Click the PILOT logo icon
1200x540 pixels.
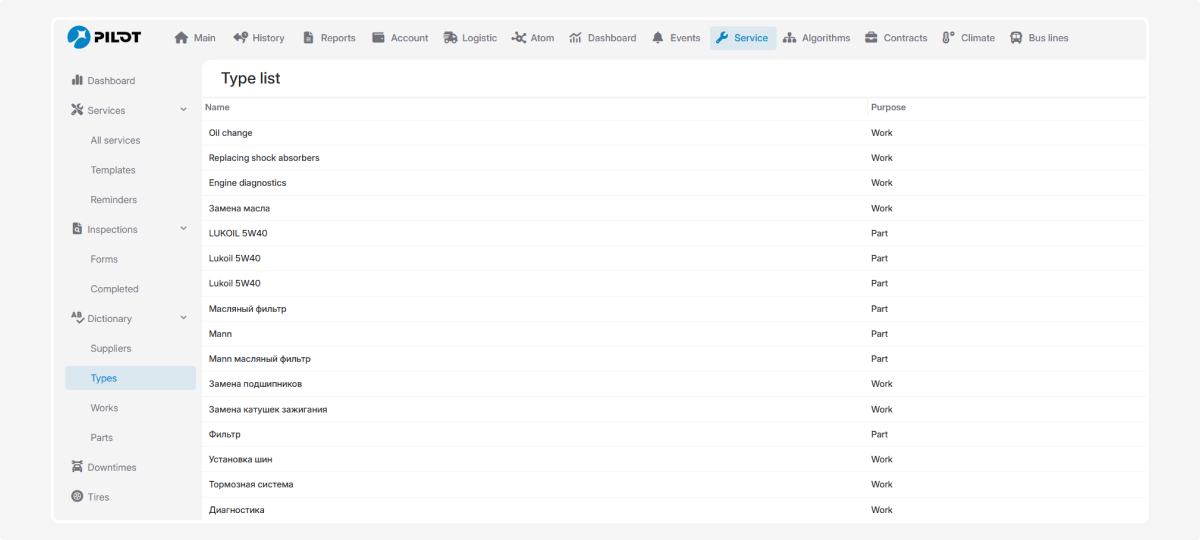(x=79, y=37)
